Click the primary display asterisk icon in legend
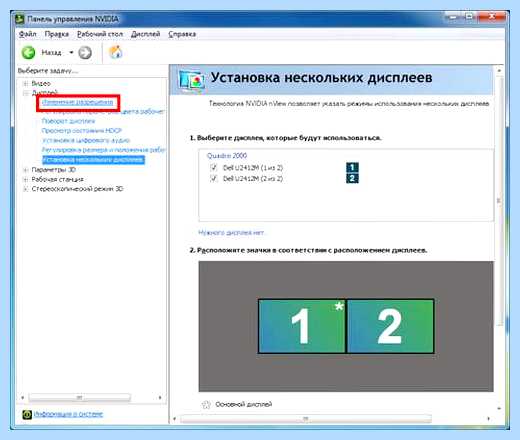Viewport: 520px width, 440px height. (x=206, y=404)
